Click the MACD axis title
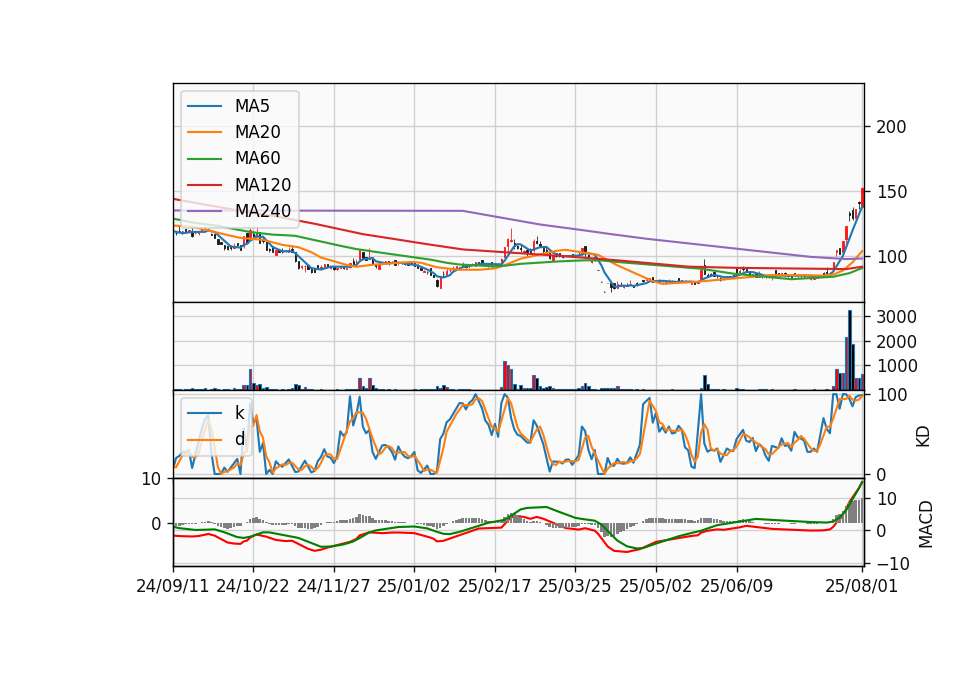960x690 pixels. (x=926, y=524)
